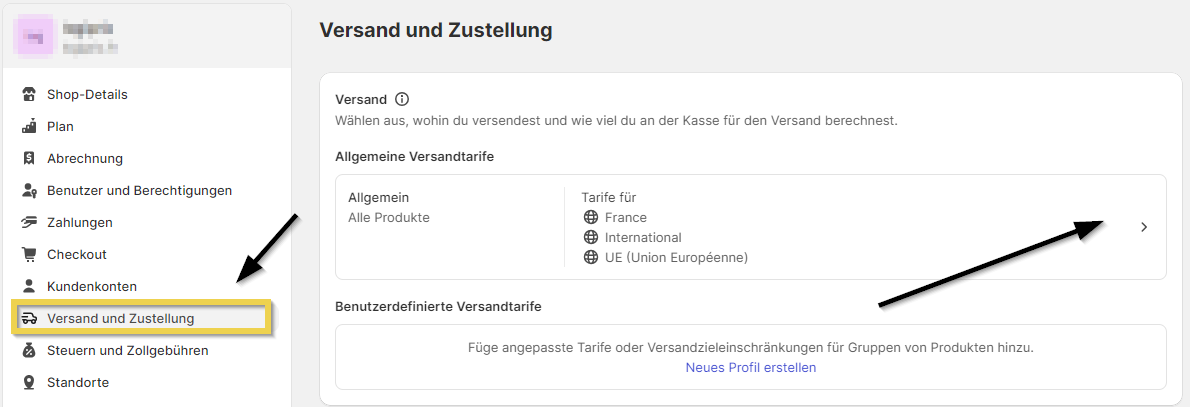
Task: Click the Versand info circle icon
Action: point(402,99)
